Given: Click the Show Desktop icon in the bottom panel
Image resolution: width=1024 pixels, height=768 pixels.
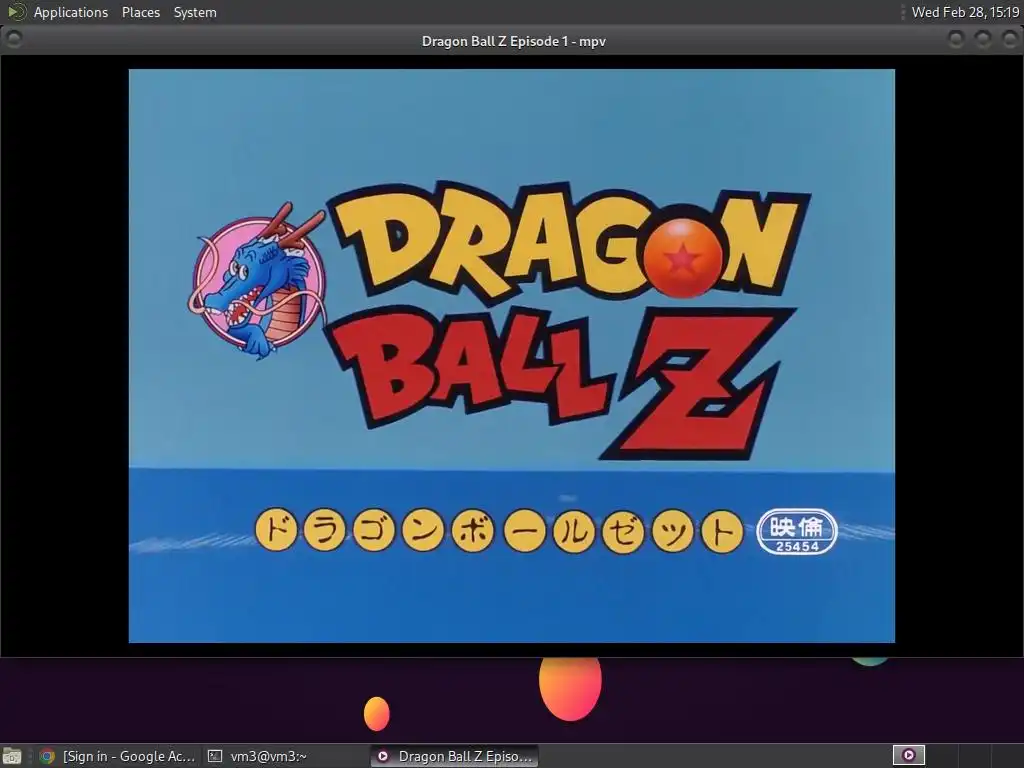Looking at the screenshot, I should click(12, 756).
